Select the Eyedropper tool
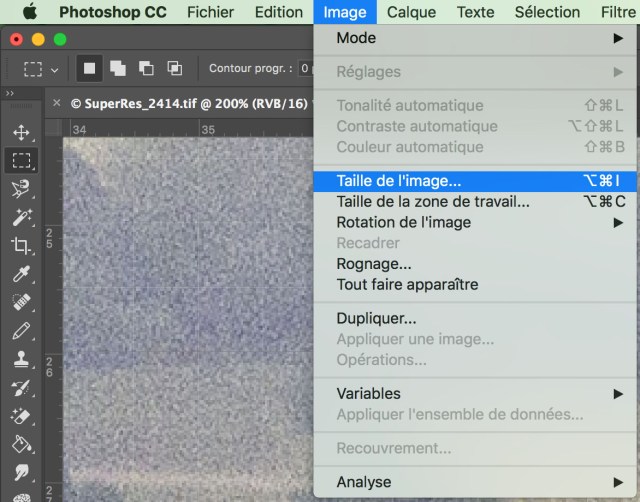640x502 pixels. (21, 273)
